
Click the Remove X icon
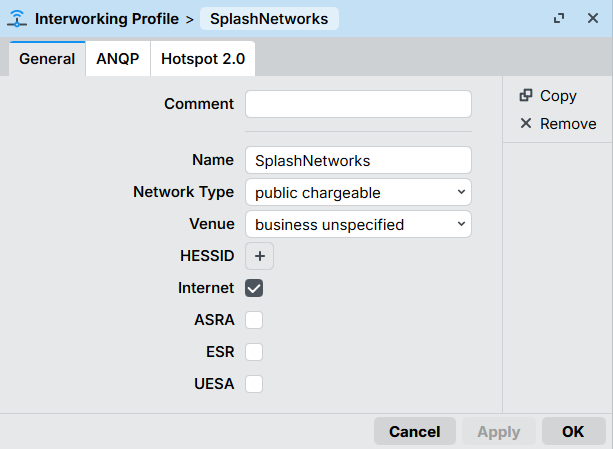[526, 124]
